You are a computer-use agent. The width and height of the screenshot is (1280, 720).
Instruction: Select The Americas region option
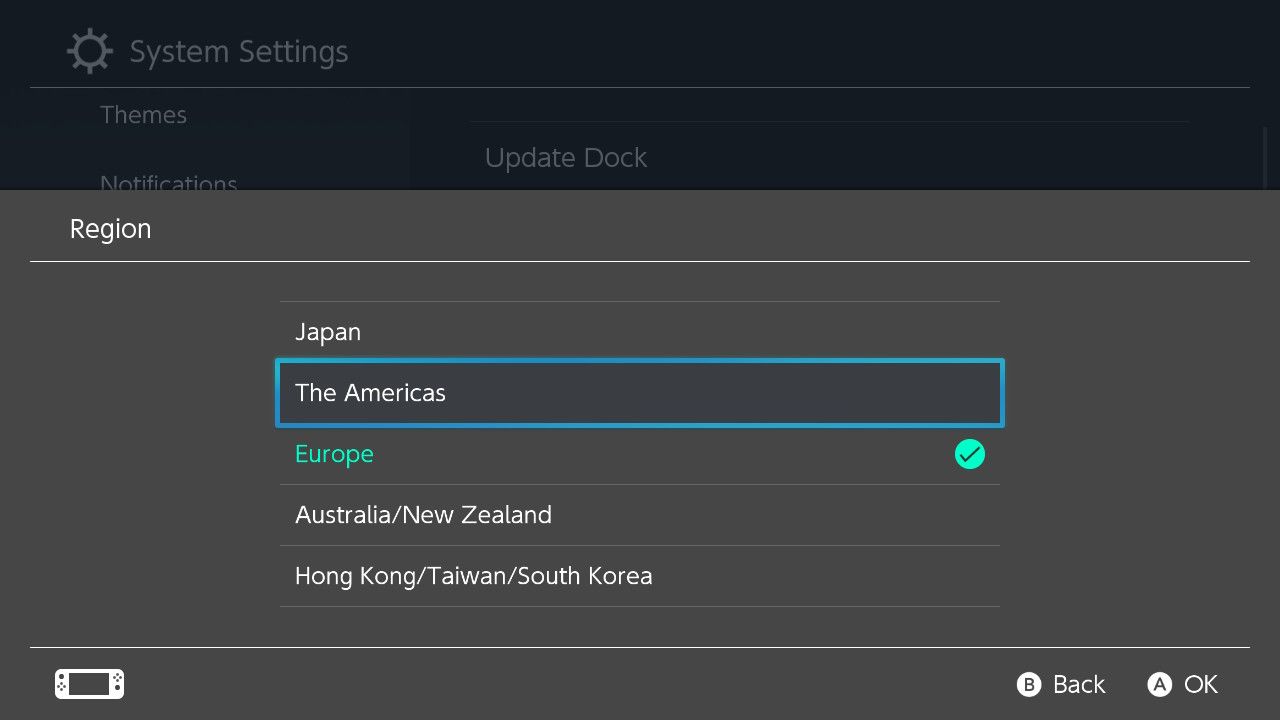click(x=640, y=393)
